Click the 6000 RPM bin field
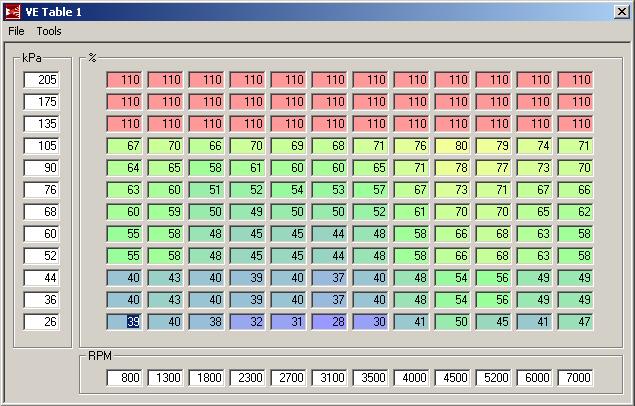 tap(534, 378)
